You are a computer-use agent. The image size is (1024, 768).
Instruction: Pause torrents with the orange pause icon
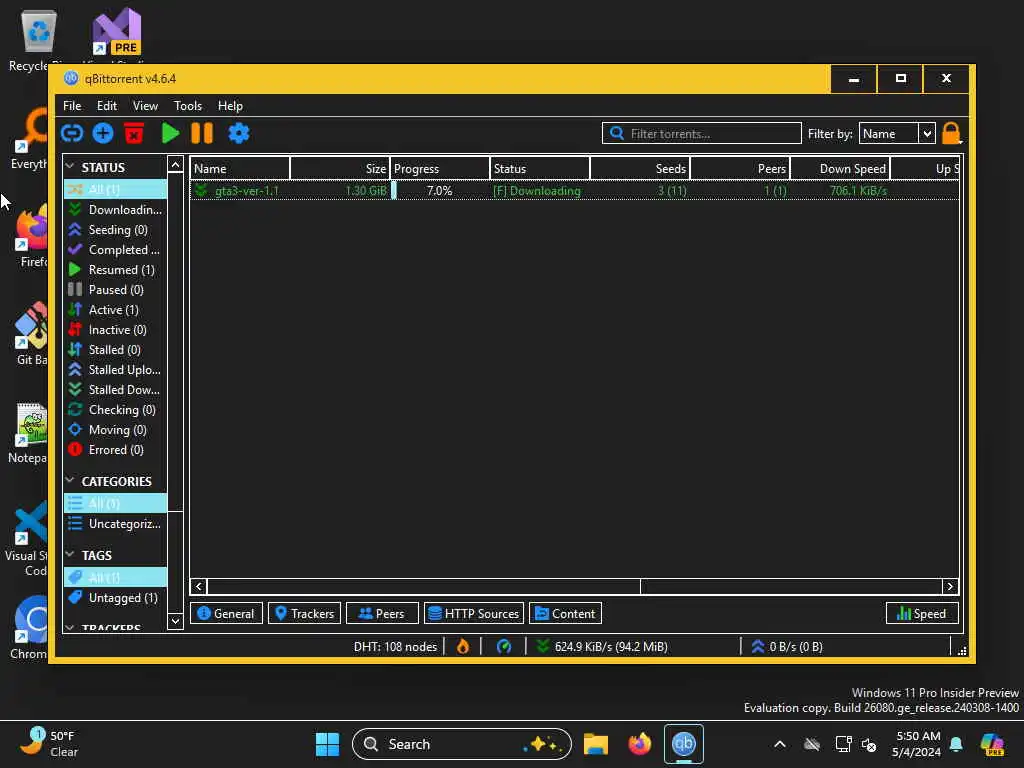pyautogui.click(x=202, y=133)
